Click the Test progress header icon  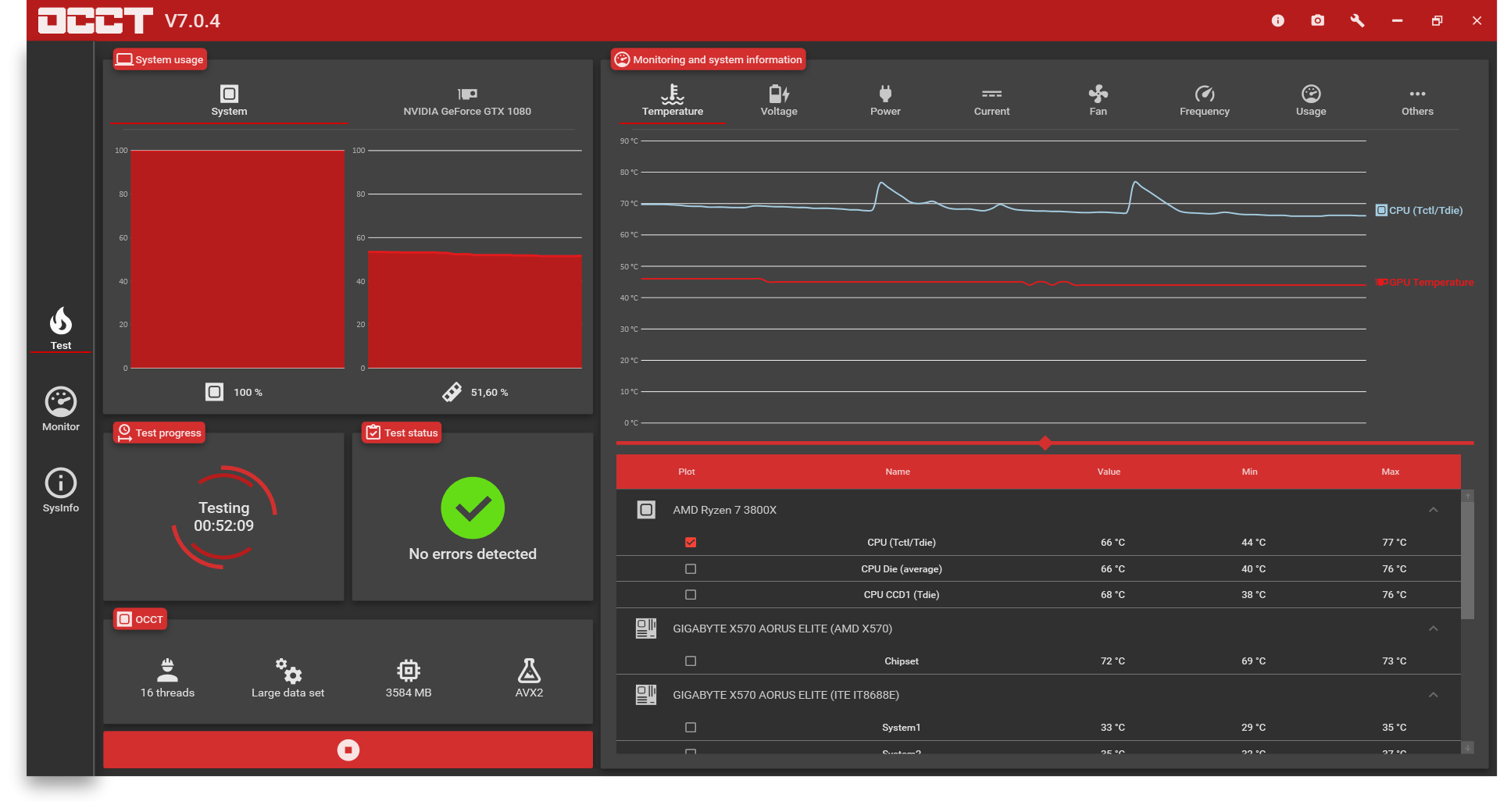(124, 433)
